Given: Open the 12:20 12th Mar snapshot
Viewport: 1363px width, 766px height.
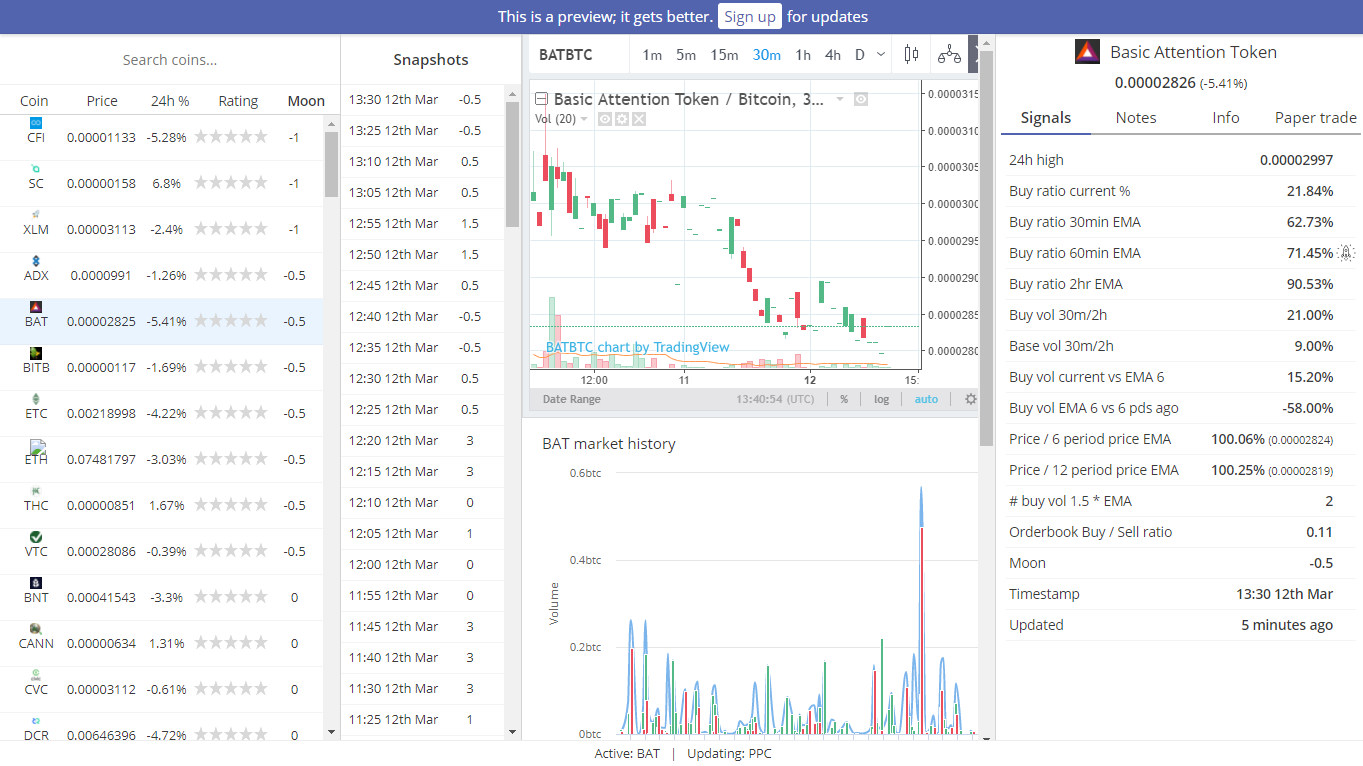Looking at the screenshot, I should coord(422,440).
